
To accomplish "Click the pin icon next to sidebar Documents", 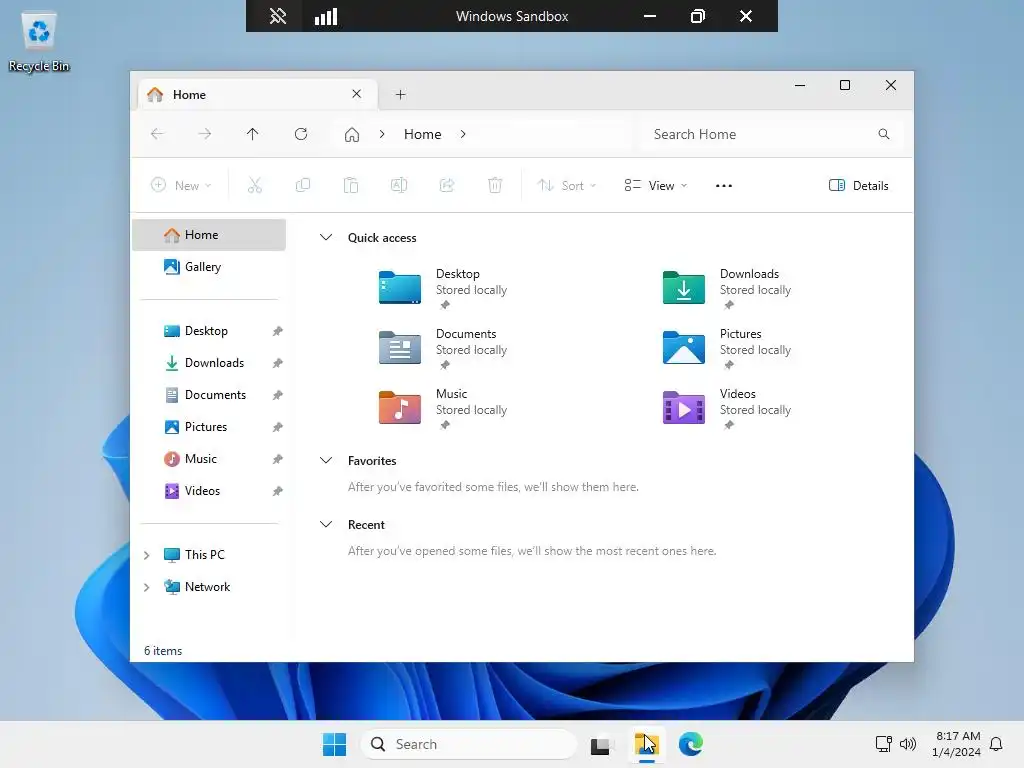I will click(x=278, y=395).
